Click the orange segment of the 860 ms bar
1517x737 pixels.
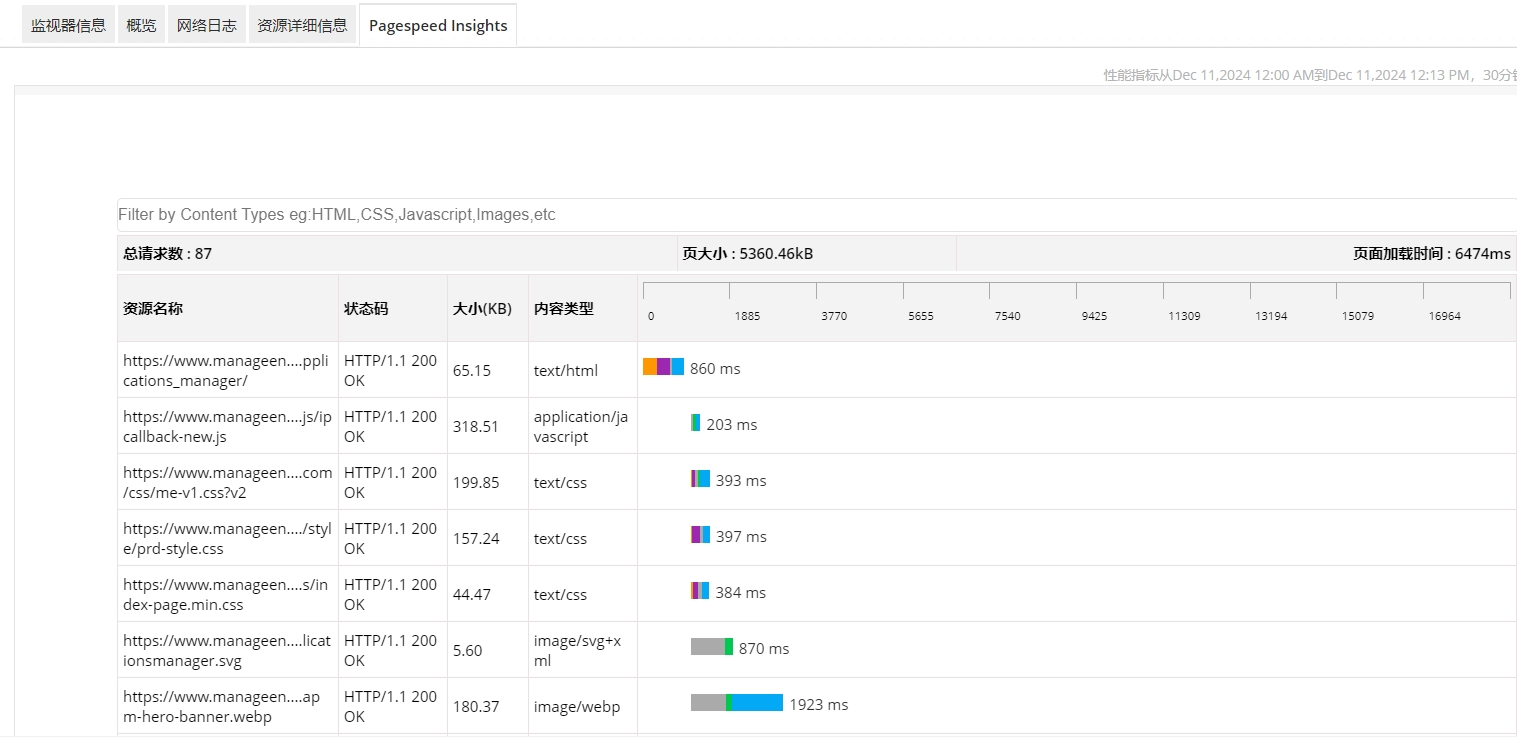tap(649, 367)
